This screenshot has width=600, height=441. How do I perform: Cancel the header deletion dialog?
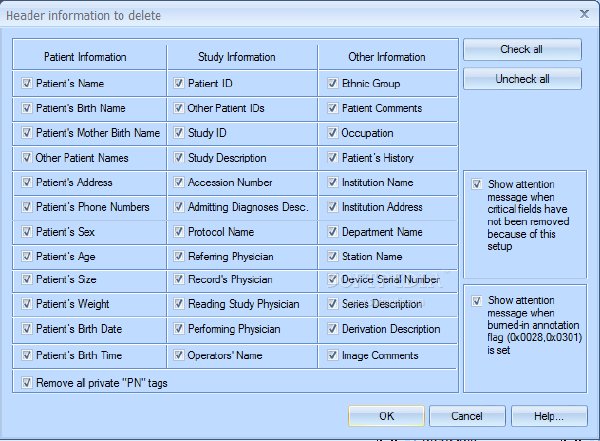[x=467, y=416]
